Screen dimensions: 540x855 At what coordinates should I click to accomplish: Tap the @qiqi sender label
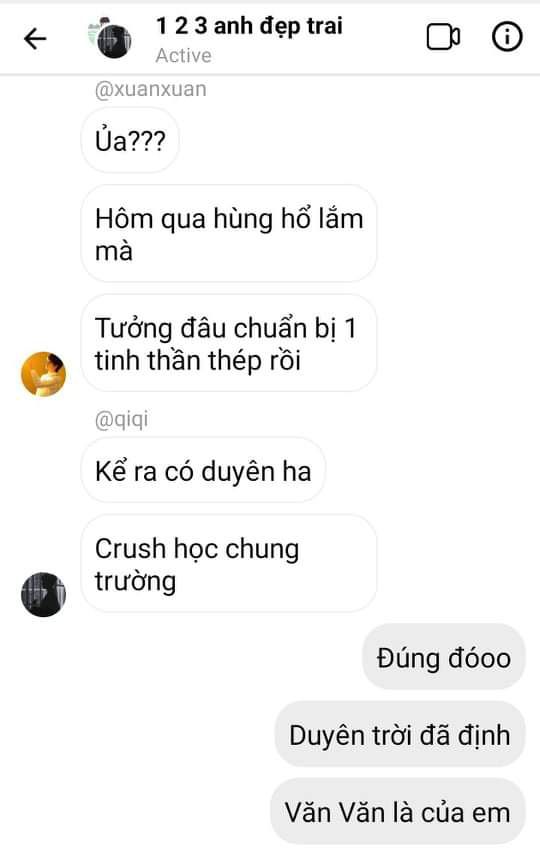(x=121, y=420)
